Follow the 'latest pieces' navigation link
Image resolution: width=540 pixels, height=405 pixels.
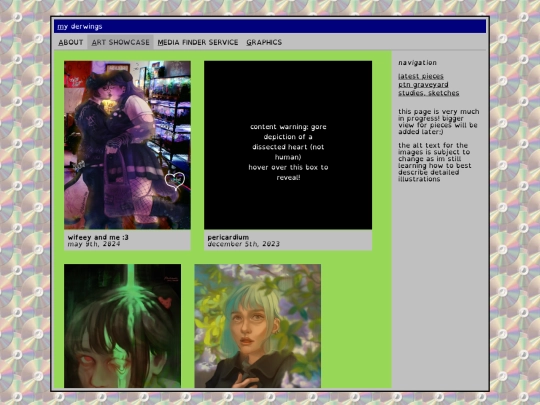click(x=421, y=76)
